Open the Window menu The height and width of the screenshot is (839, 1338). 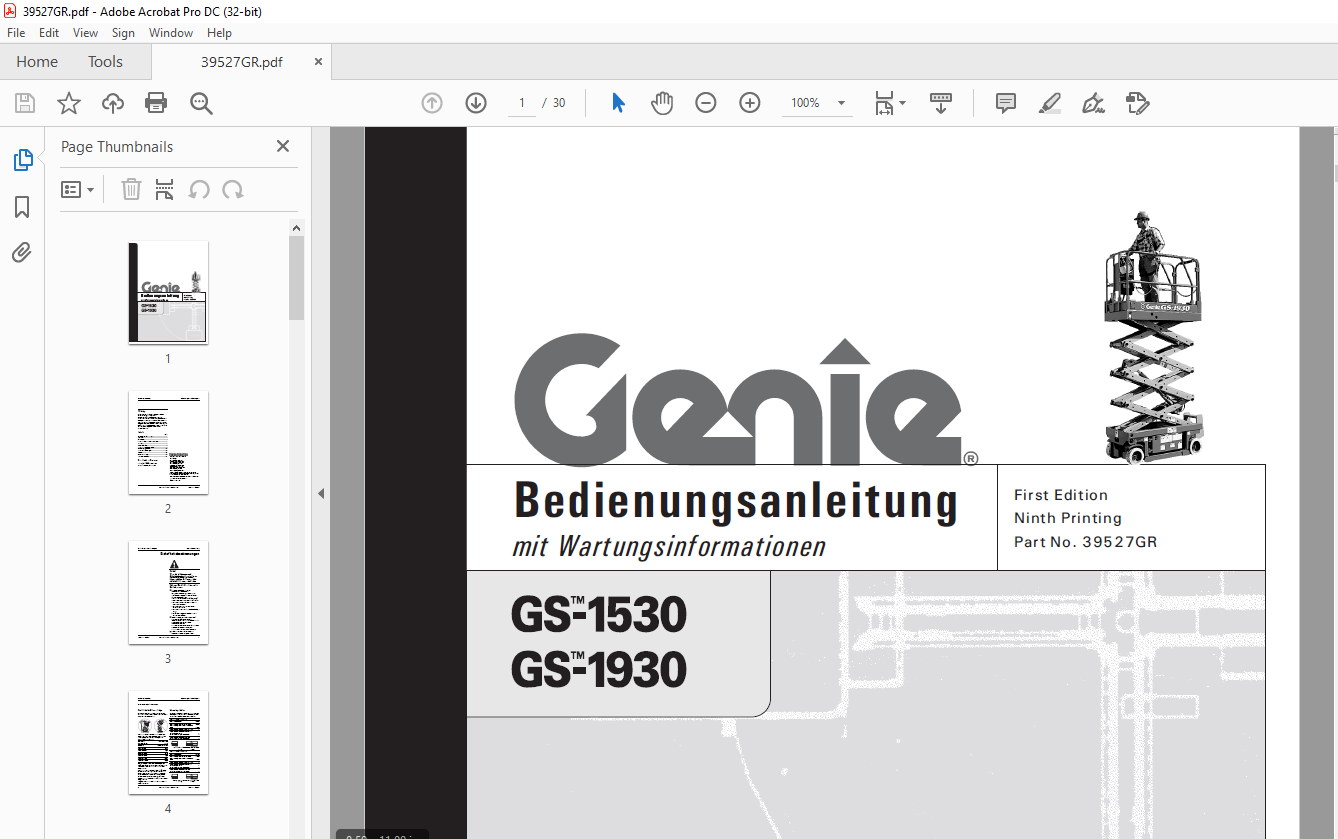pos(171,33)
